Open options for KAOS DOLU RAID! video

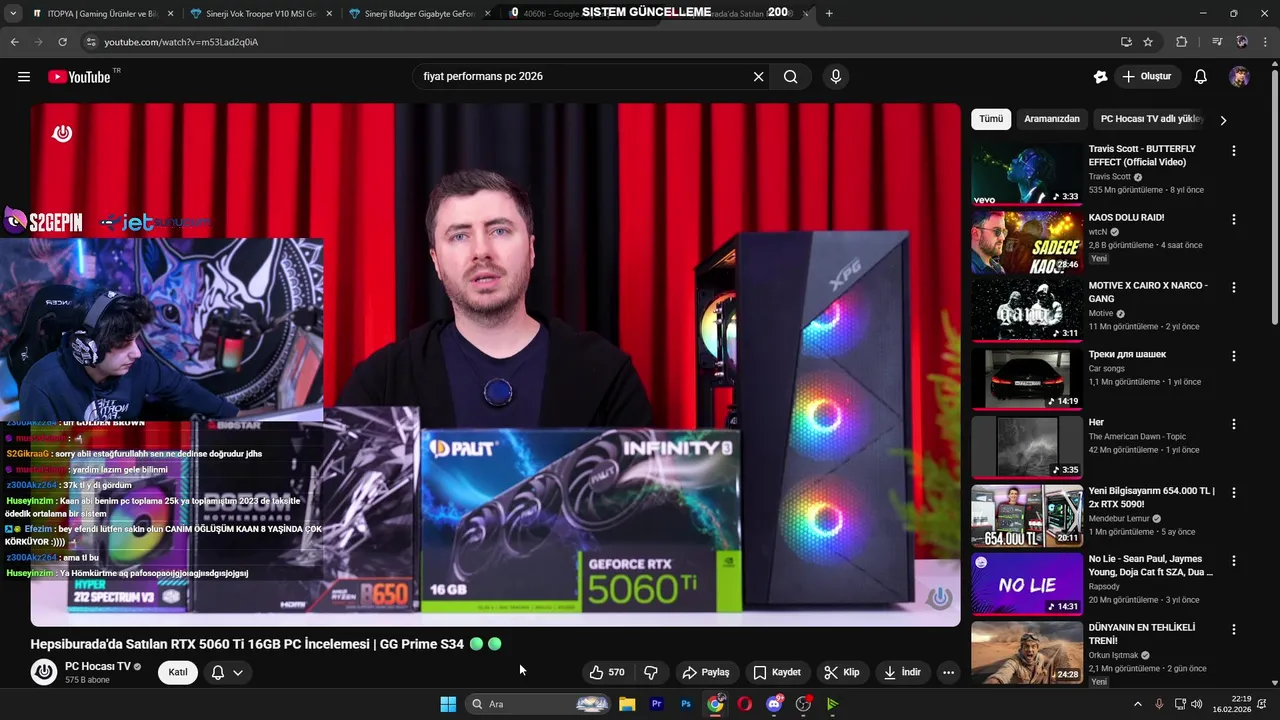coord(1233,219)
